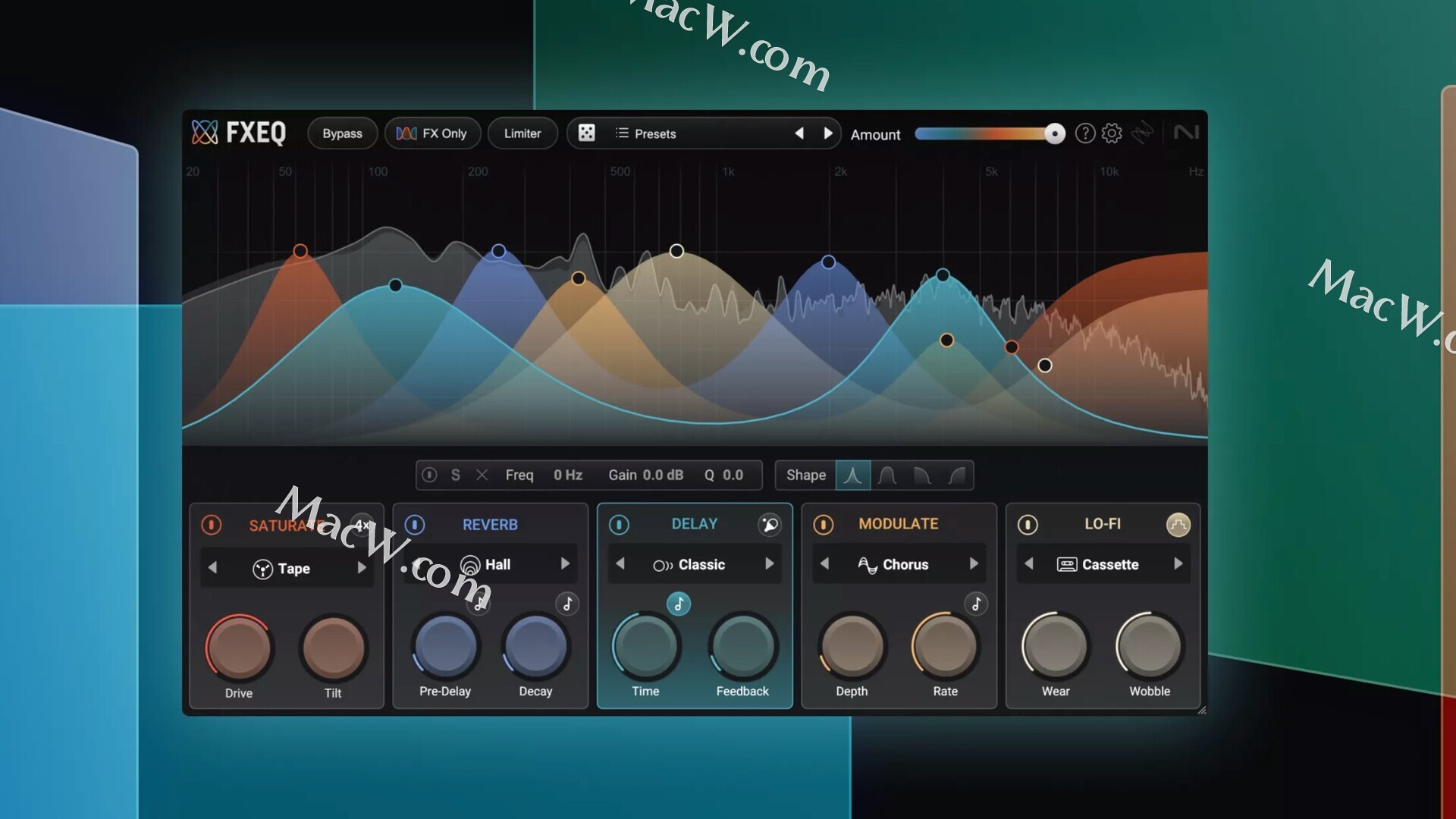
Task: Select the orange EQ node near 50 Hz
Action: coord(300,251)
